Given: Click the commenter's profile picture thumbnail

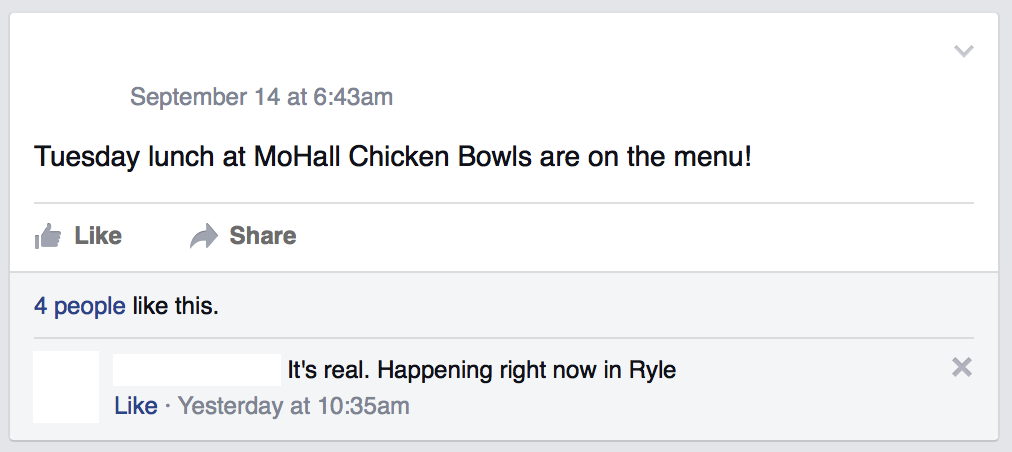Looking at the screenshot, I should [x=66, y=386].
